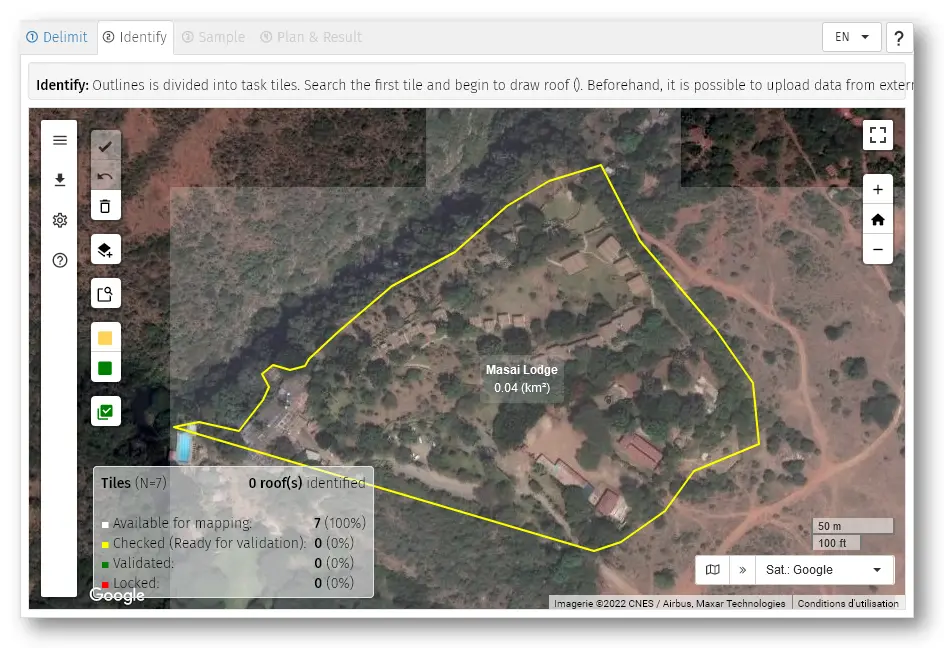Select the yellow color swatch

[x=106, y=338]
